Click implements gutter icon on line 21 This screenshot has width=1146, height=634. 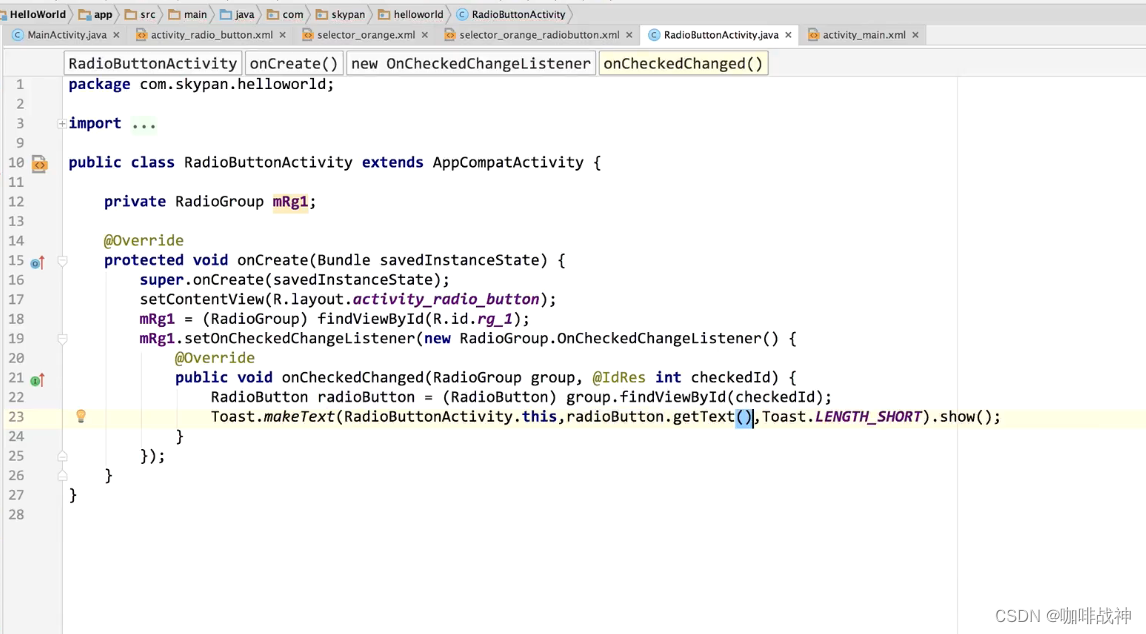[37, 380]
